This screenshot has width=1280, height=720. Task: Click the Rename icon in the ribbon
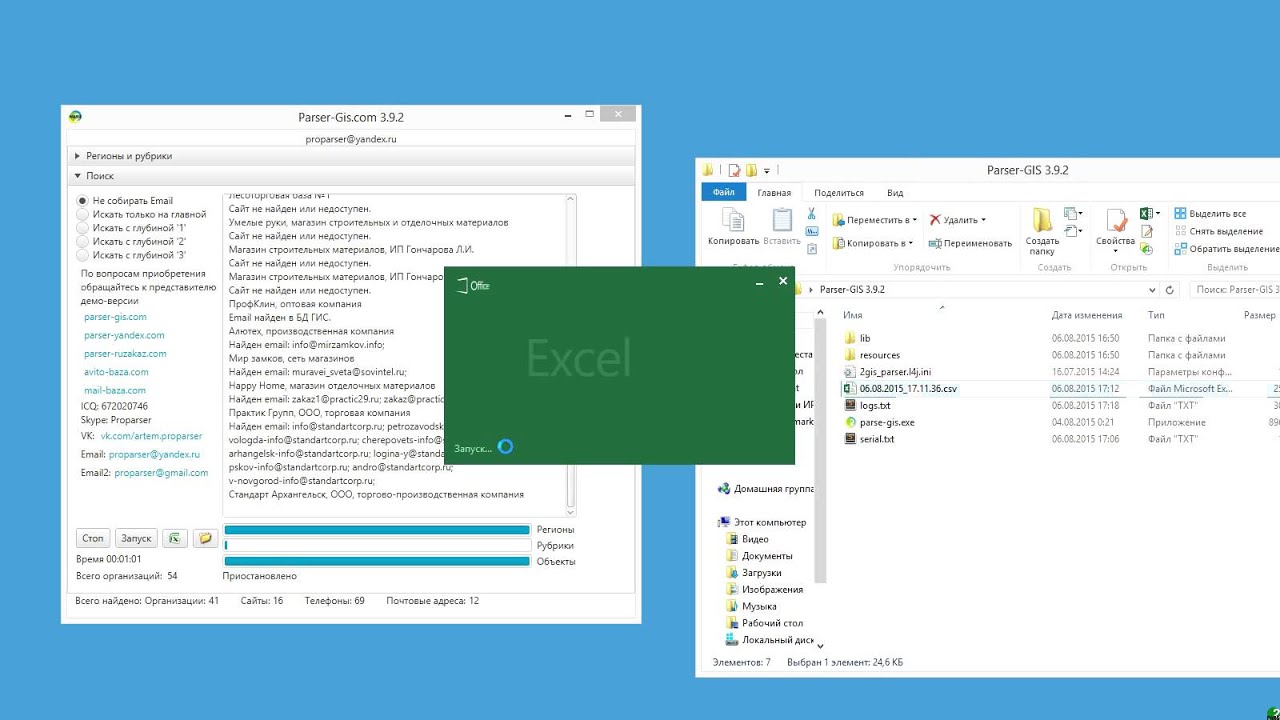pos(935,243)
